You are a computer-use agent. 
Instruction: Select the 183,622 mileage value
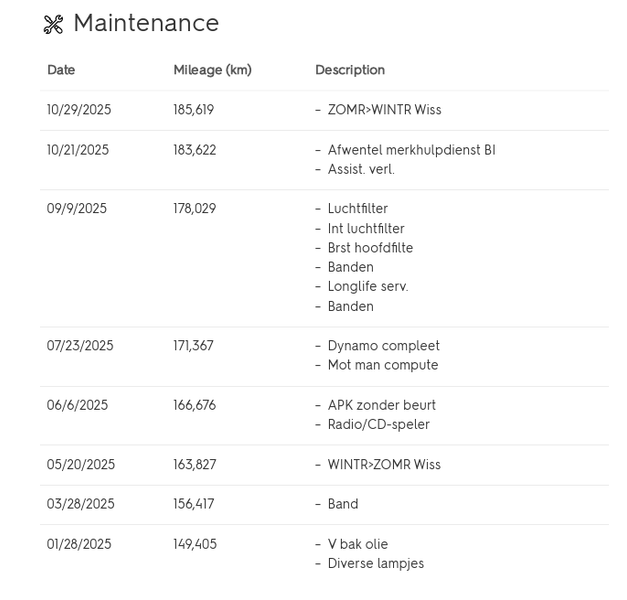click(194, 150)
